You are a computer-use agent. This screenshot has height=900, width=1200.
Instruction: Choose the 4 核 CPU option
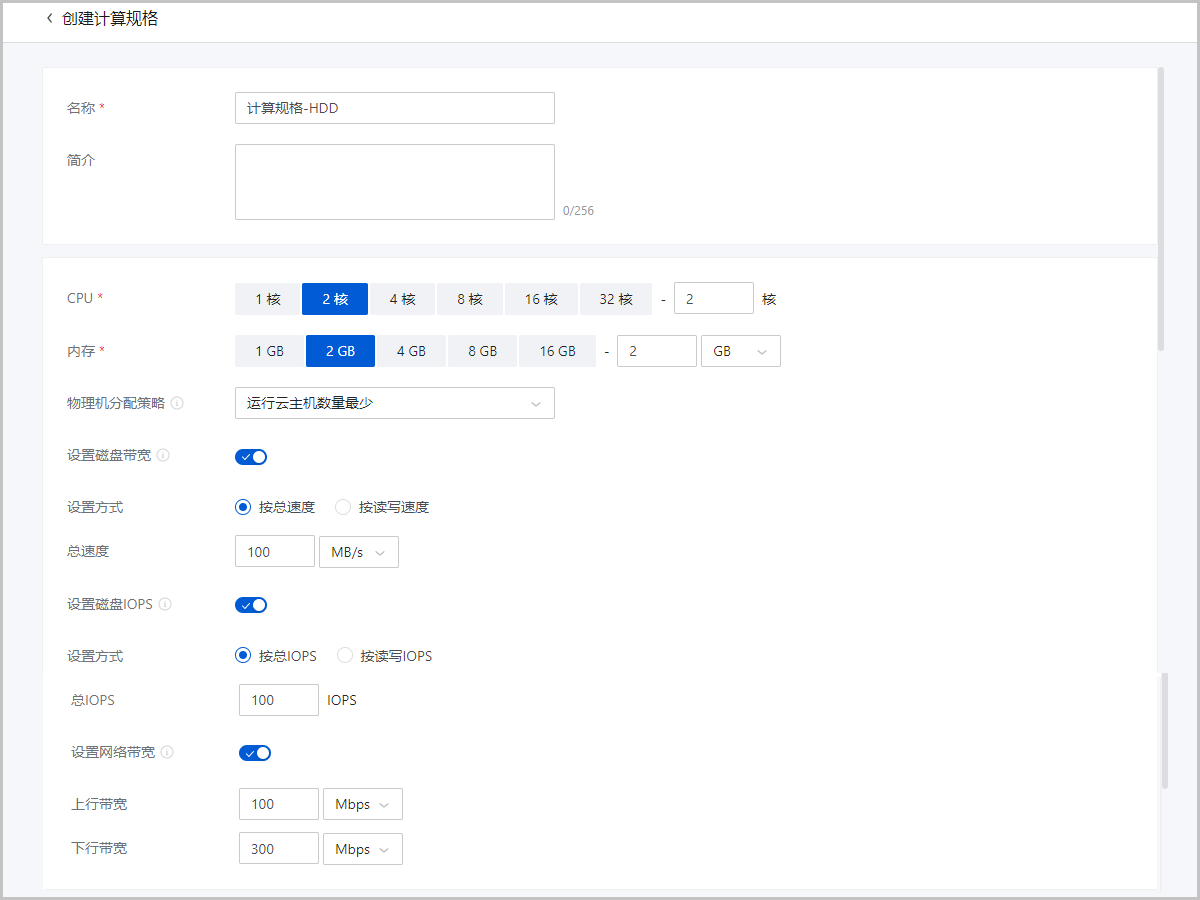pos(402,299)
